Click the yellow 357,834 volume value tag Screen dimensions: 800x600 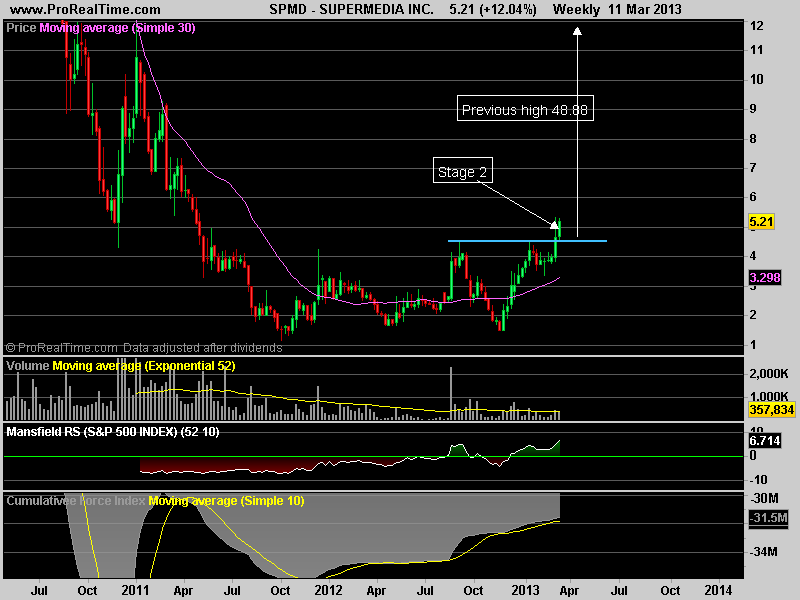click(771, 409)
